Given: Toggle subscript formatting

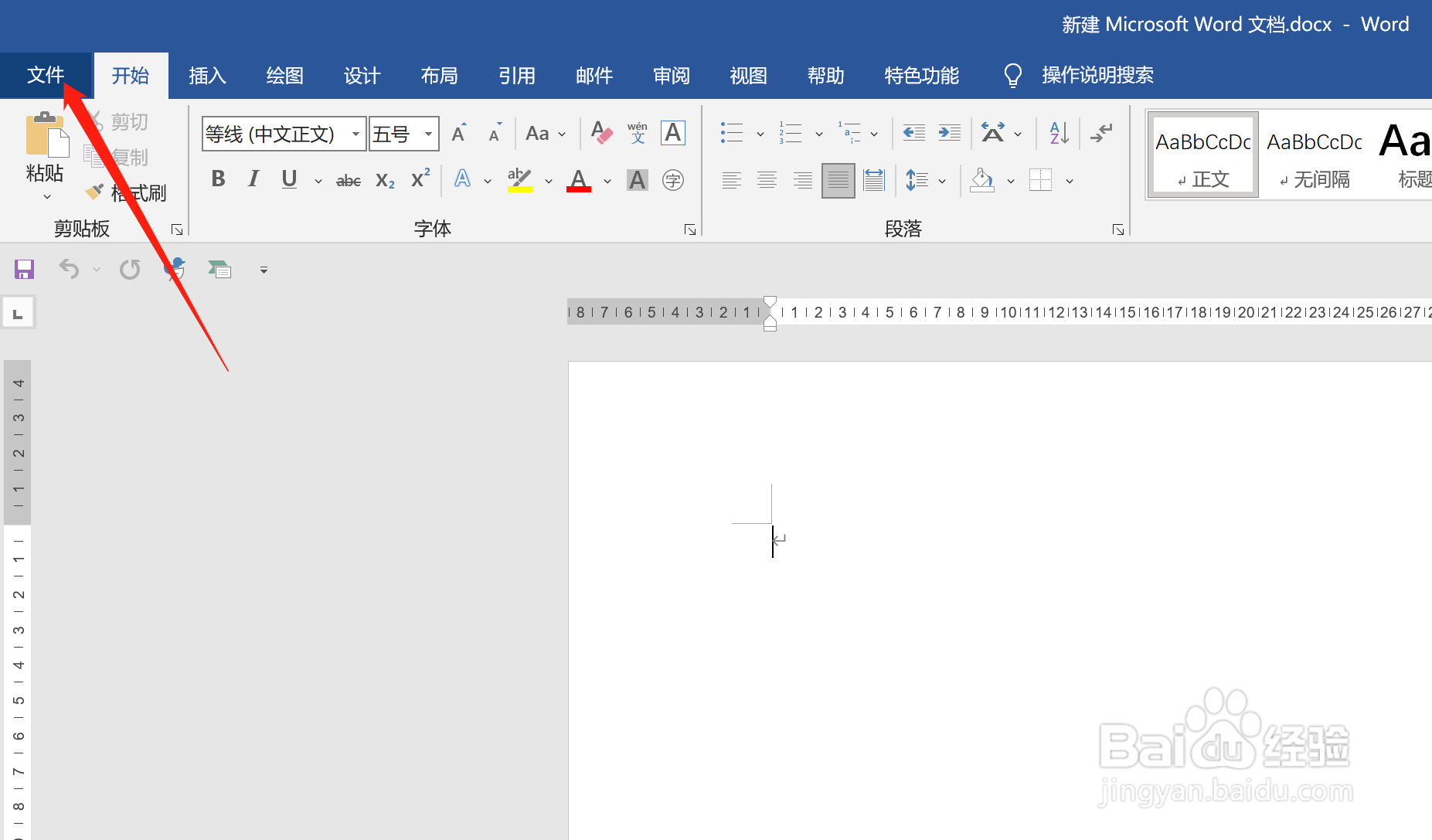Looking at the screenshot, I should click(x=385, y=181).
